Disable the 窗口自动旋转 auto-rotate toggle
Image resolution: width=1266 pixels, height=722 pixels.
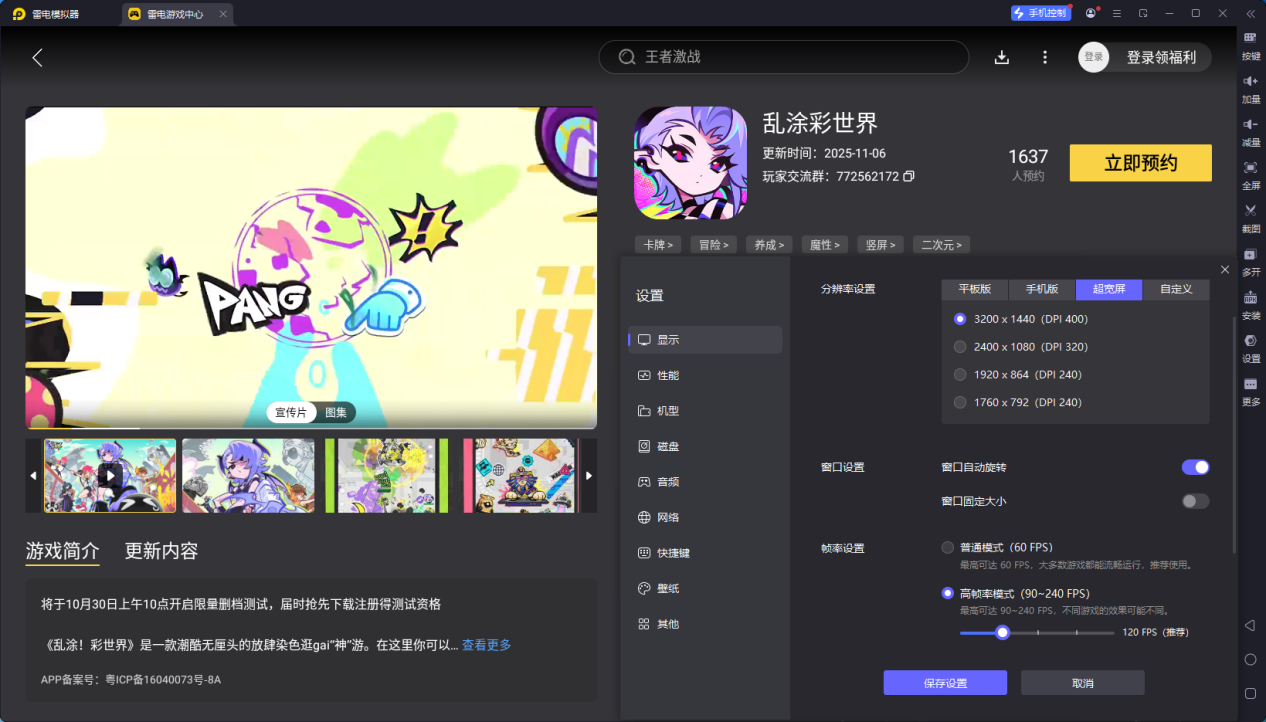pos(1195,467)
